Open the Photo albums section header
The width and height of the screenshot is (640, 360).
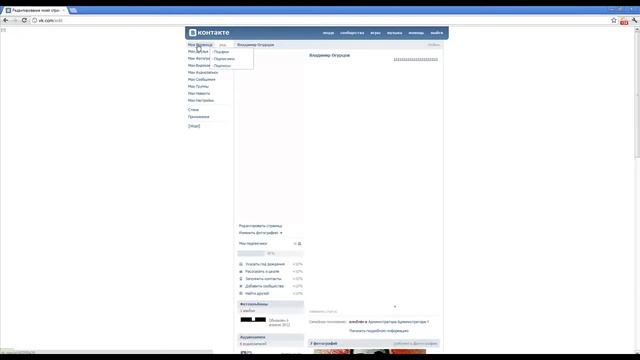(x=271, y=304)
